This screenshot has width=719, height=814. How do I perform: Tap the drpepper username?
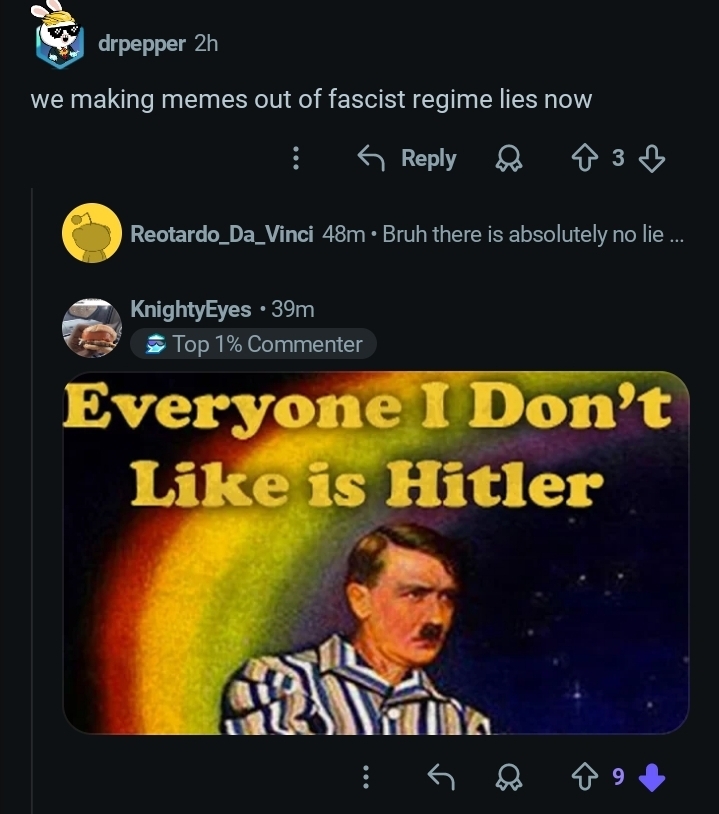click(x=141, y=44)
